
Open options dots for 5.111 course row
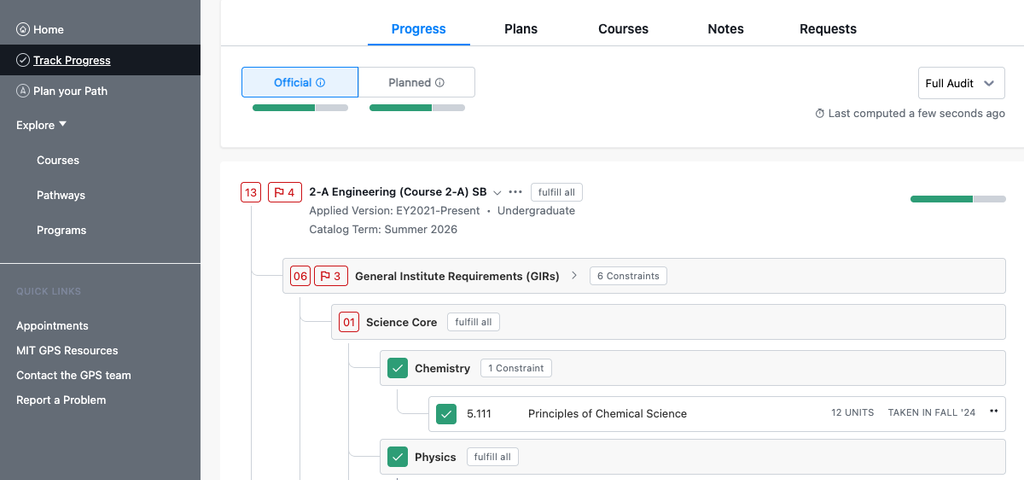pyautogui.click(x=993, y=411)
